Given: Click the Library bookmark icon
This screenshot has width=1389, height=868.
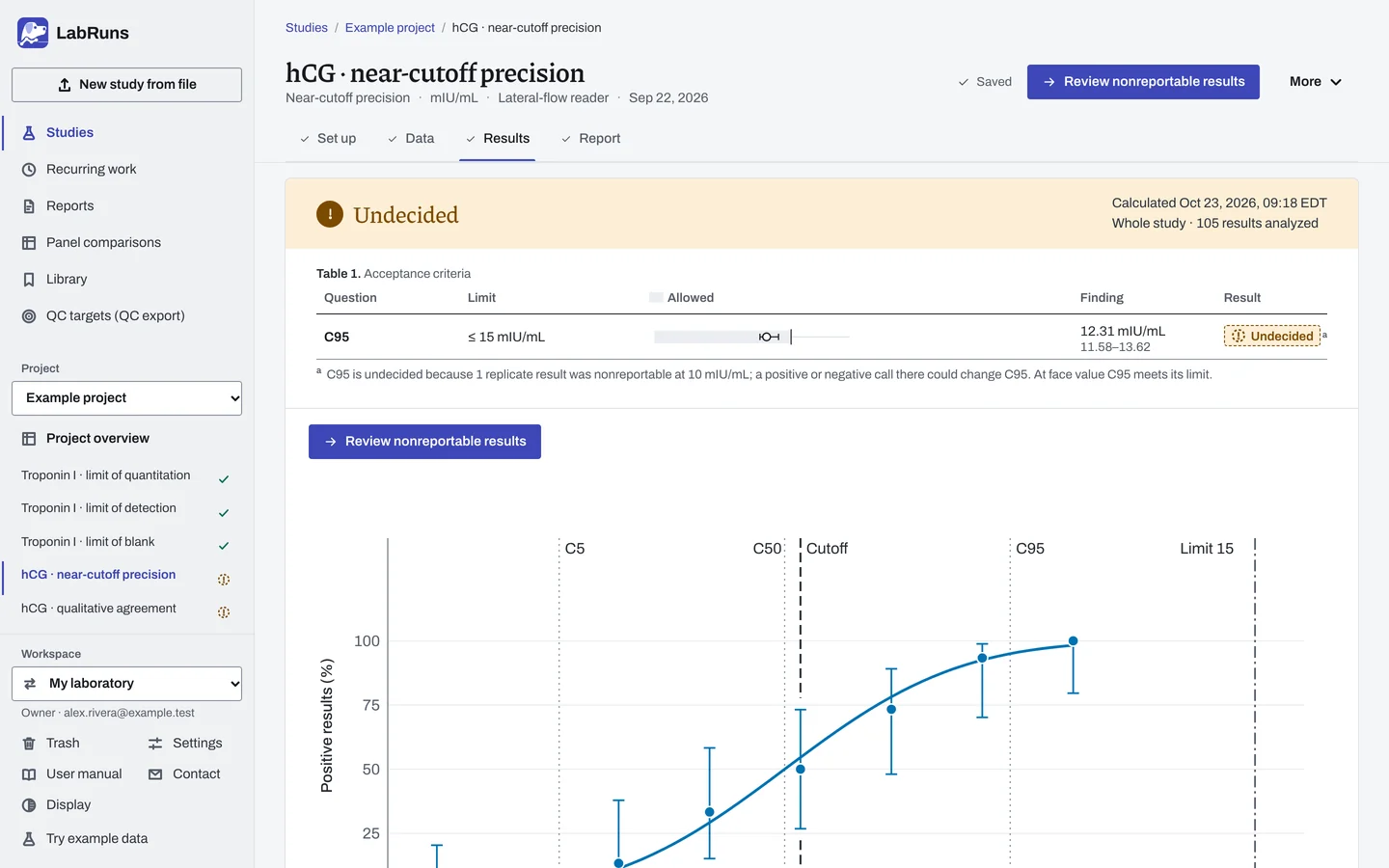Looking at the screenshot, I should (29, 280).
